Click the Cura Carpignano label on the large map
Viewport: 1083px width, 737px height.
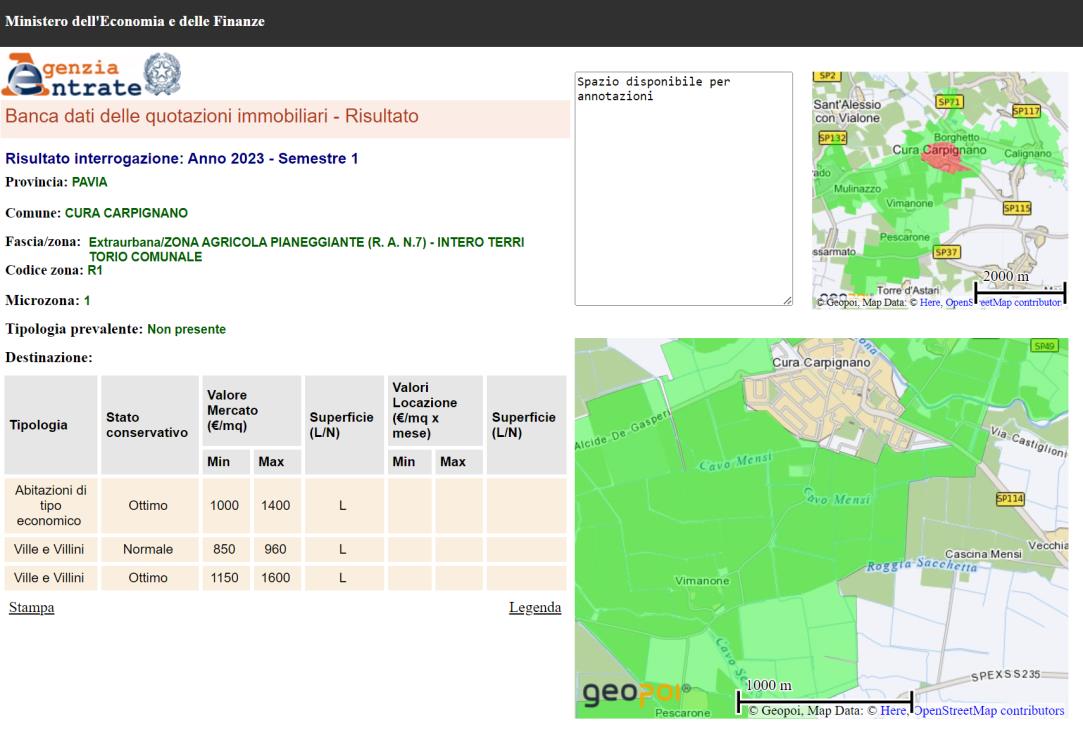coord(822,362)
